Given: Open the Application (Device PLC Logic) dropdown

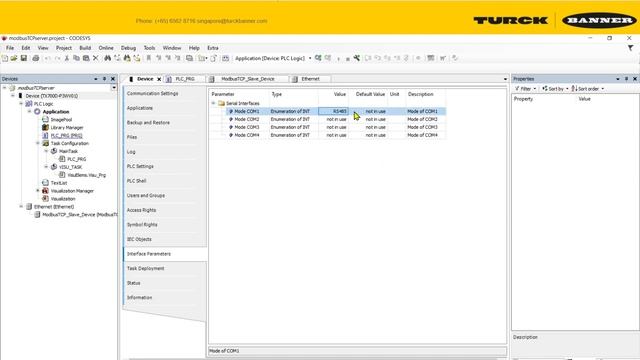Looking at the screenshot, I should [x=310, y=58].
